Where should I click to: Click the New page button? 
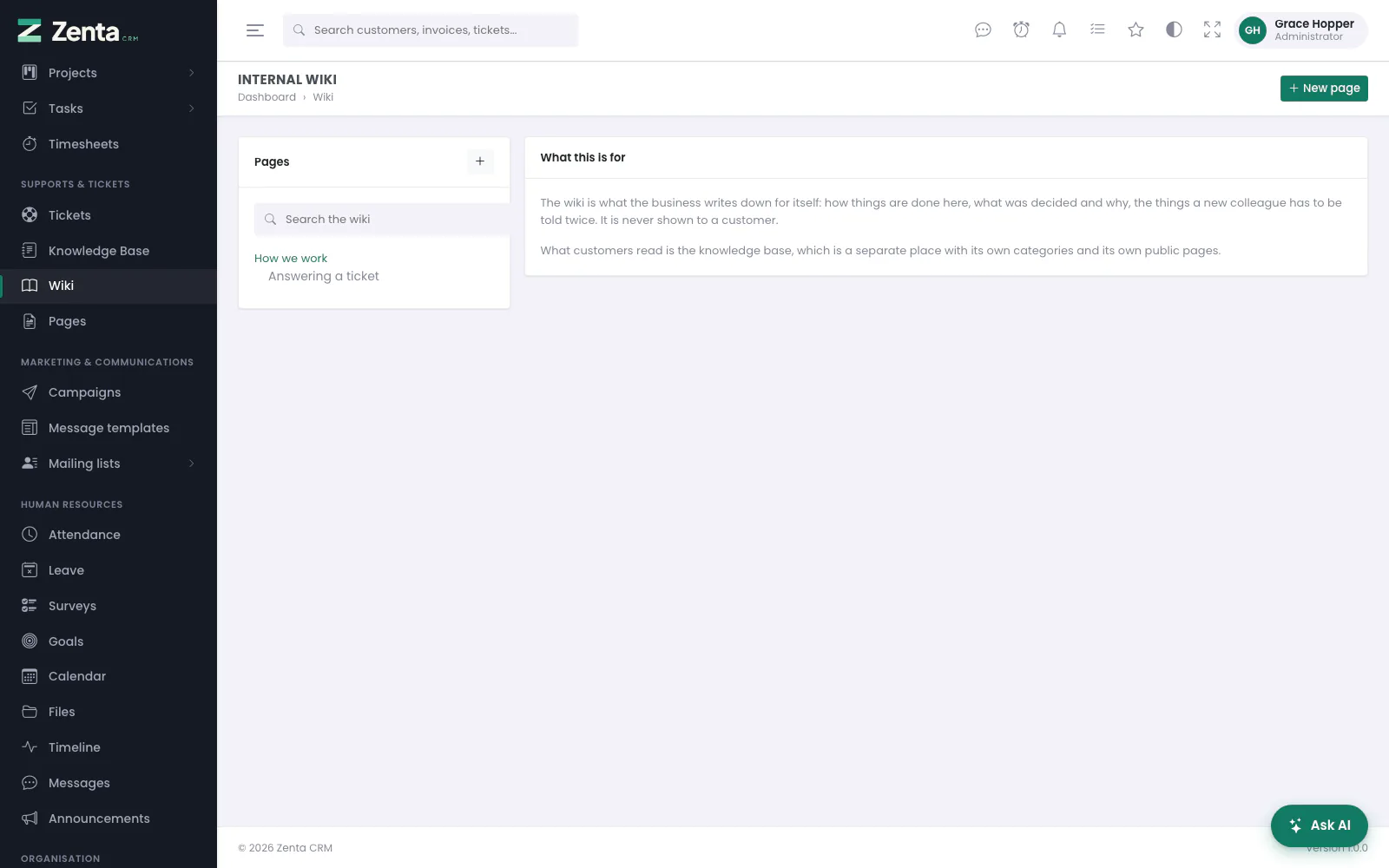1324,89
